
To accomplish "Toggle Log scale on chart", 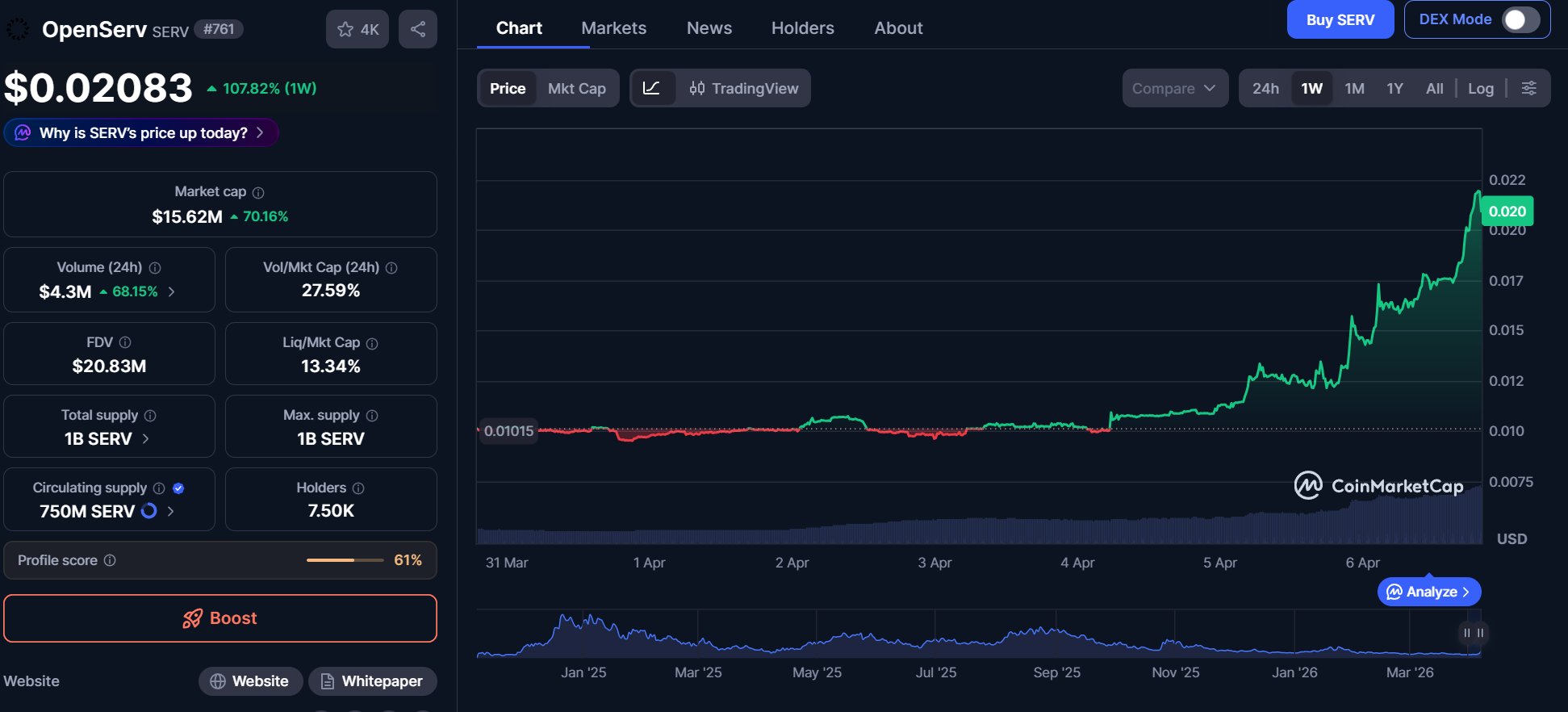I will click(x=1480, y=88).
